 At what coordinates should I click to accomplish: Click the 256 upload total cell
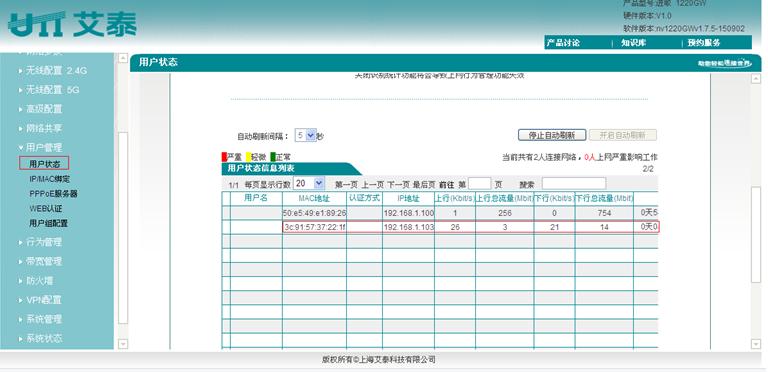[x=504, y=213]
